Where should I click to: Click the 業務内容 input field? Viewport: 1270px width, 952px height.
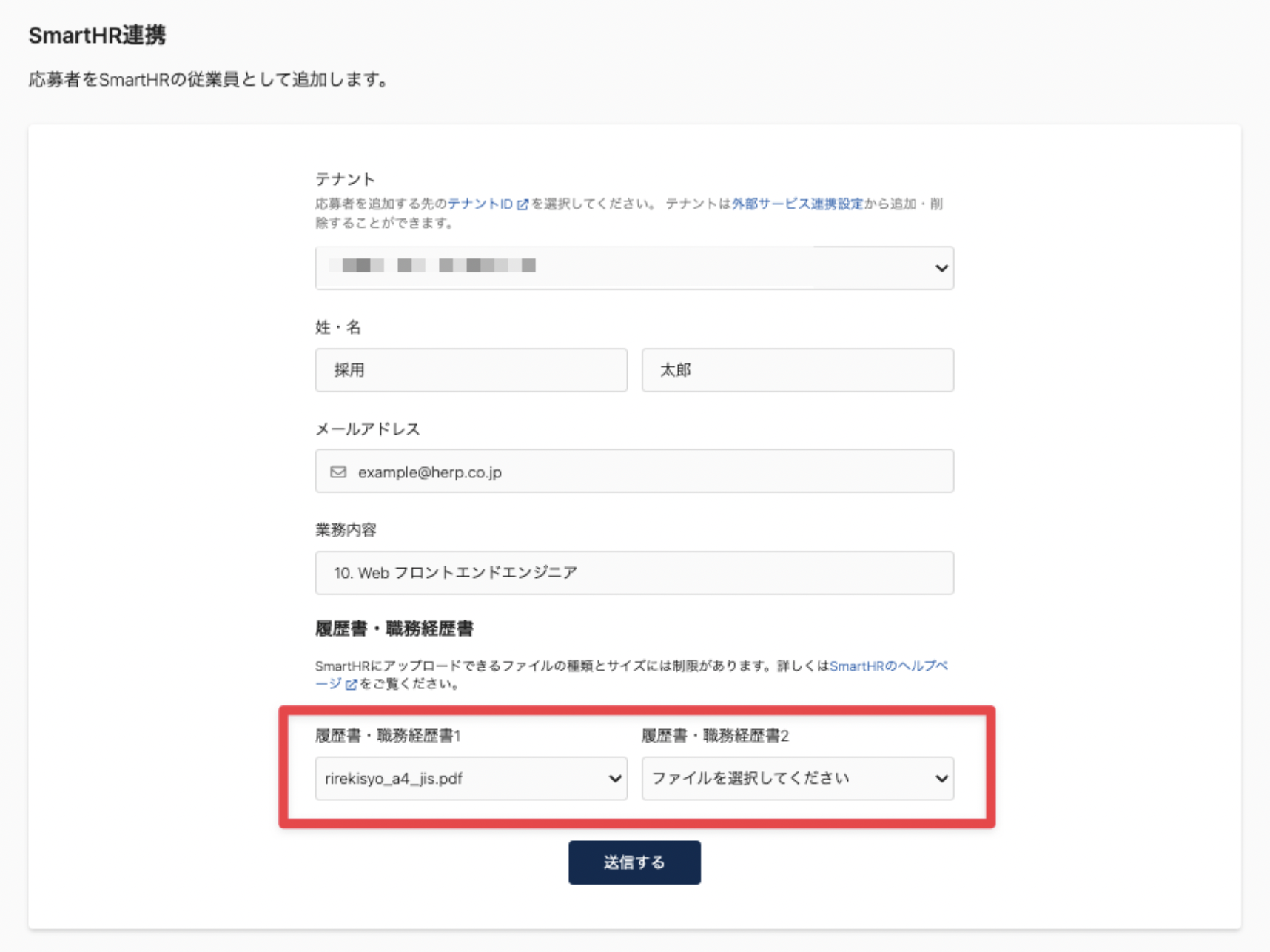[x=634, y=573]
